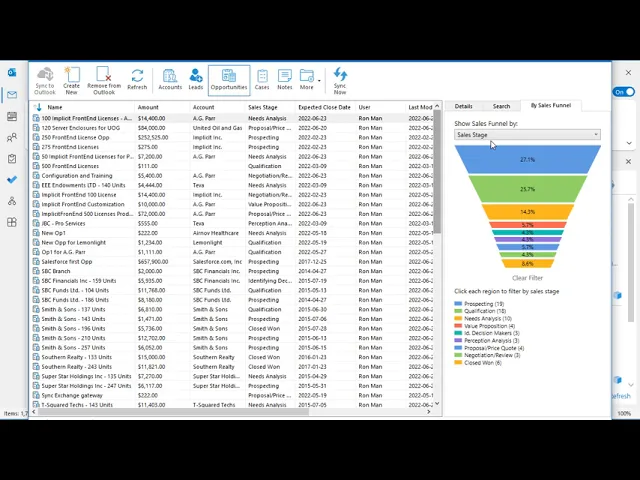Select the Southern Realty - 243 Units row
Screen dimensions: 640x480
tap(233, 367)
